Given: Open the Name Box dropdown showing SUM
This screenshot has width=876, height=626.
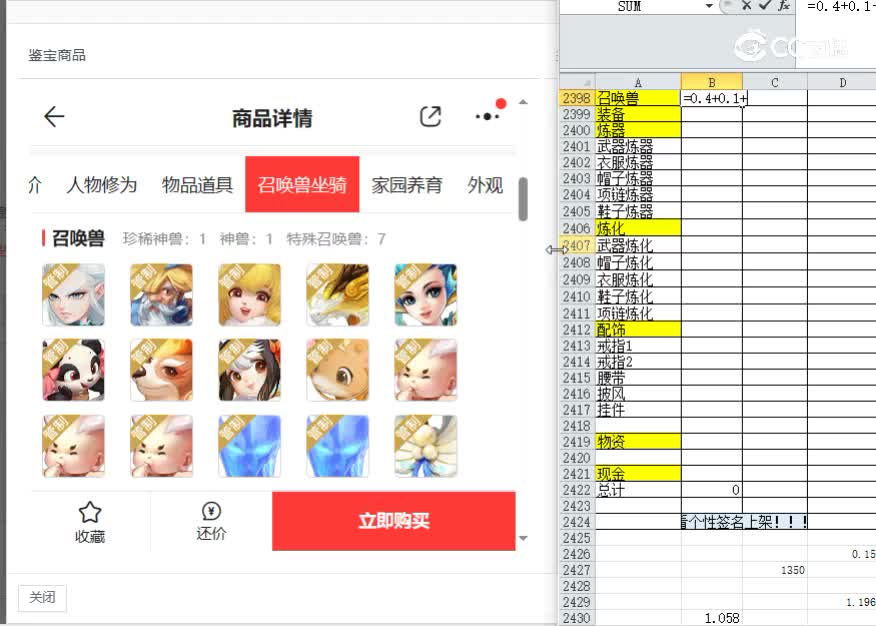Looking at the screenshot, I should 710,6.
